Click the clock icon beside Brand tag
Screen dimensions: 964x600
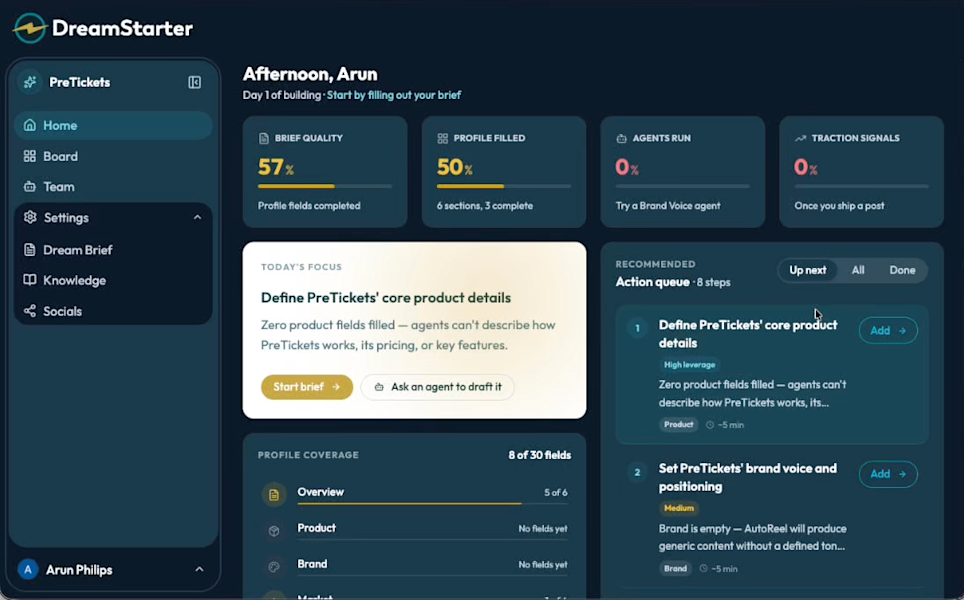(704, 569)
